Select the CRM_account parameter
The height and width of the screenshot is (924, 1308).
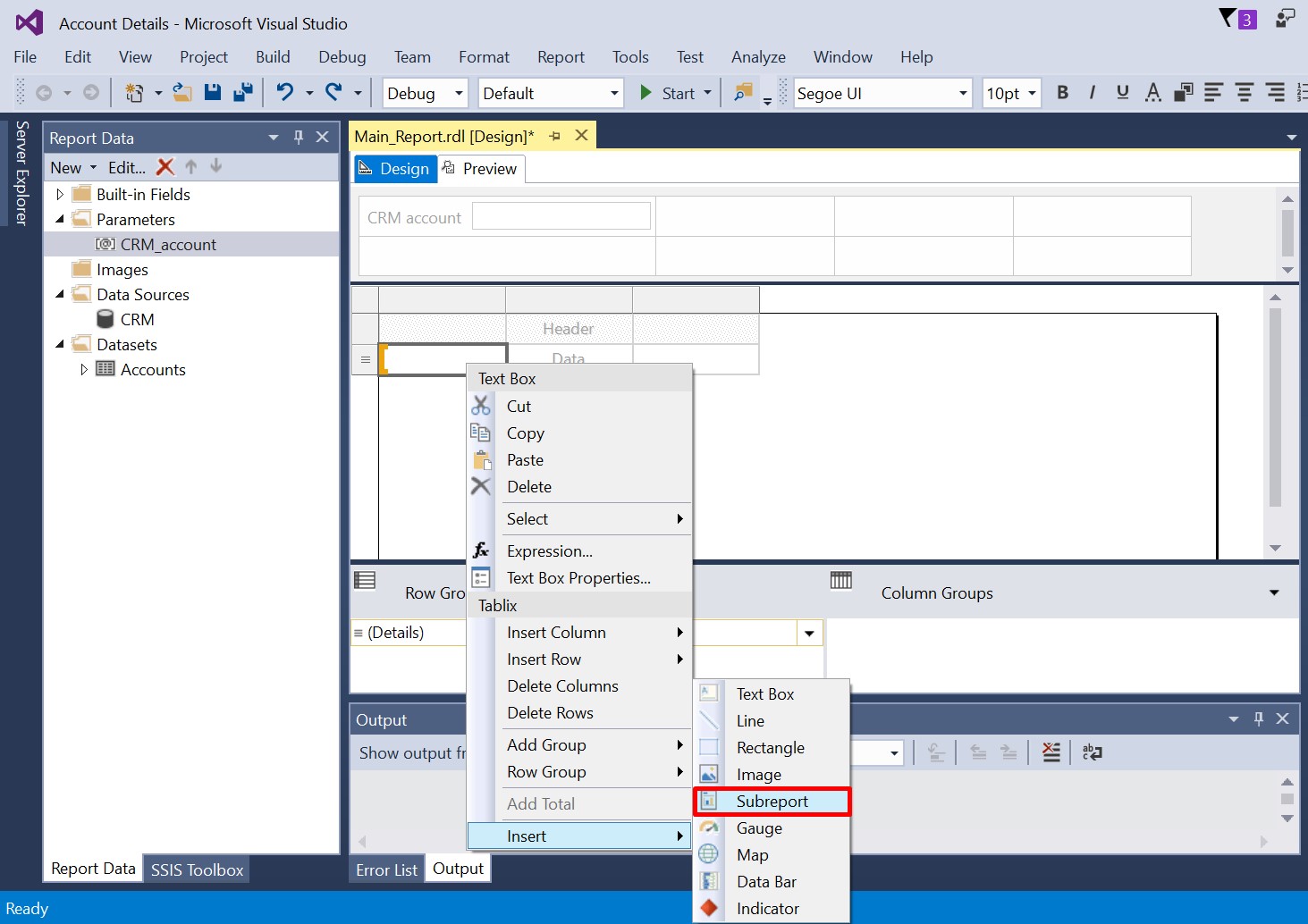click(x=168, y=244)
